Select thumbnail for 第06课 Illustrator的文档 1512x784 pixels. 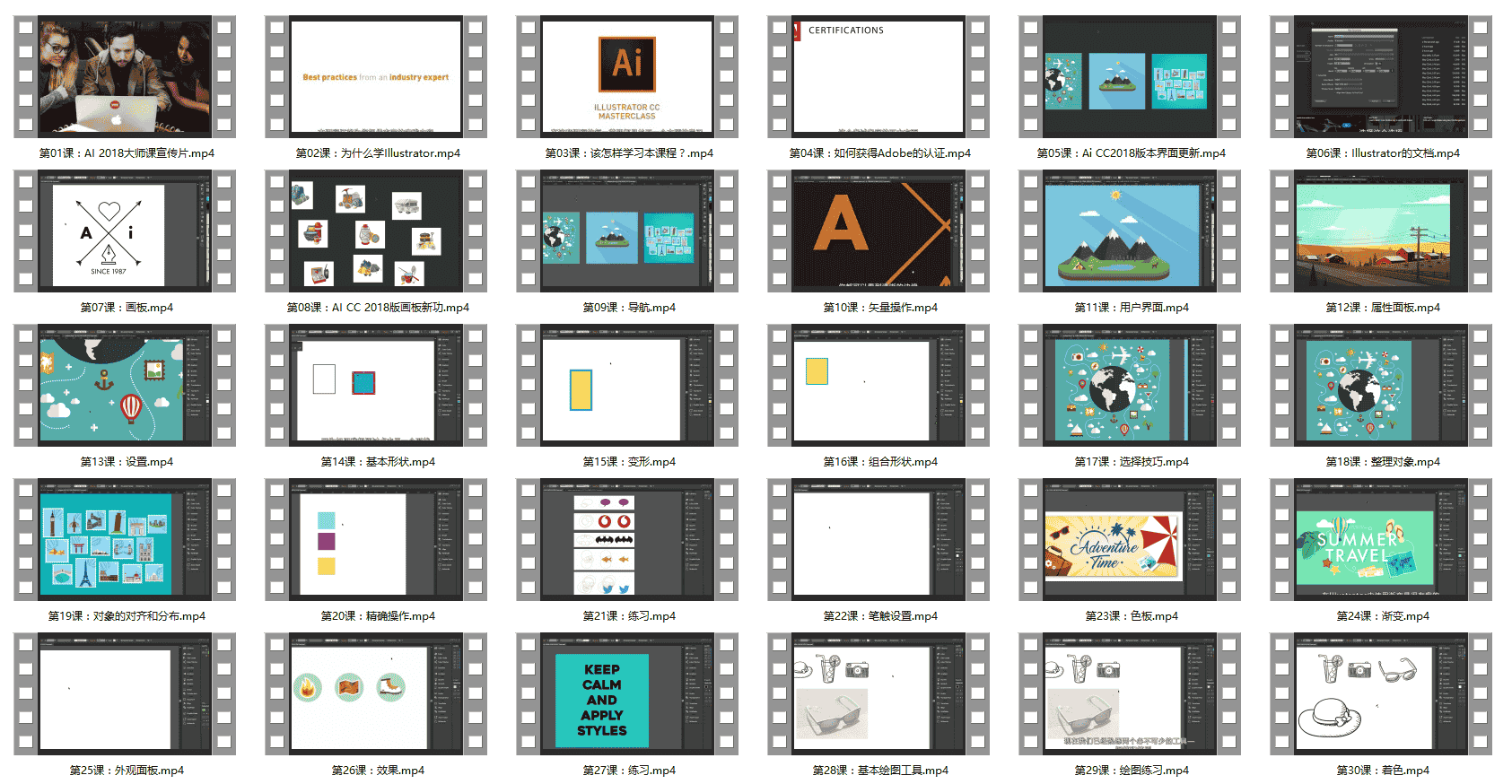click(x=1381, y=76)
